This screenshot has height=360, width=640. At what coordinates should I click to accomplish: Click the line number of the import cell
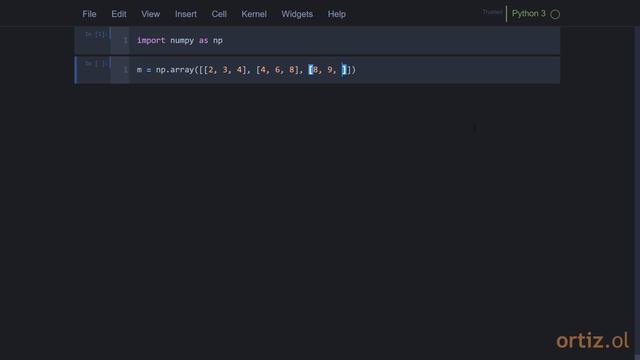[x=125, y=40]
